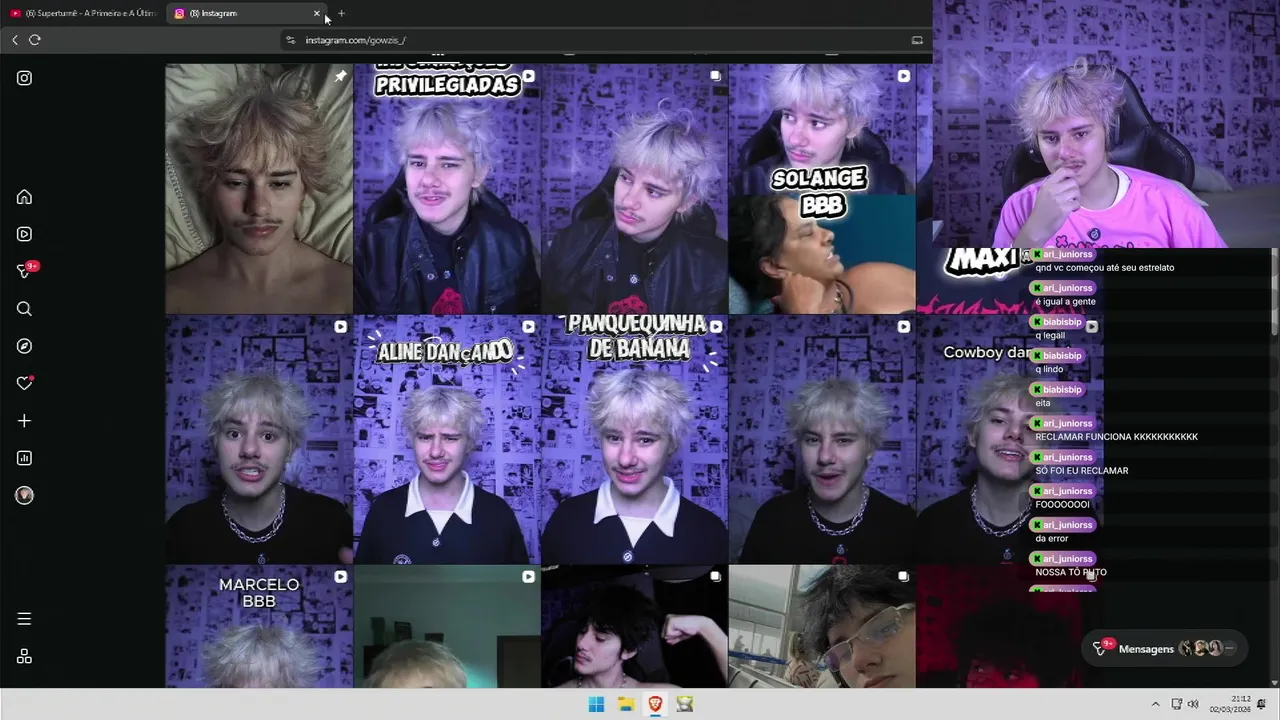Open File Explorer from taskbar
Screen dimensions: 1280x720
pyautogui.click(x=626, y=704)
